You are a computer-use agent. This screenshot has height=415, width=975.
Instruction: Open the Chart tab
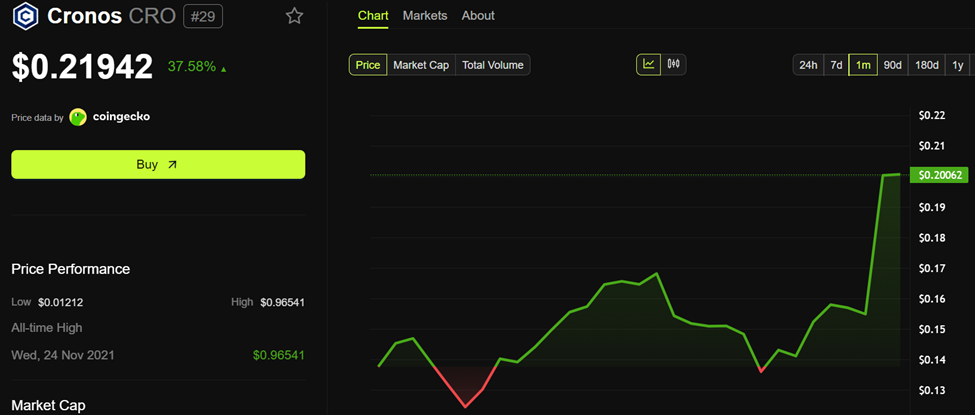(373, 16)
